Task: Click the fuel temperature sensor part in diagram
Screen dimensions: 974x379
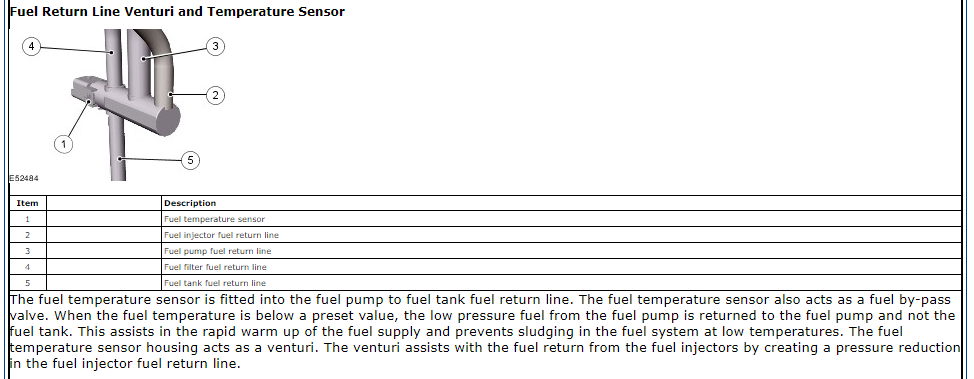Action: tap(87, 92)
